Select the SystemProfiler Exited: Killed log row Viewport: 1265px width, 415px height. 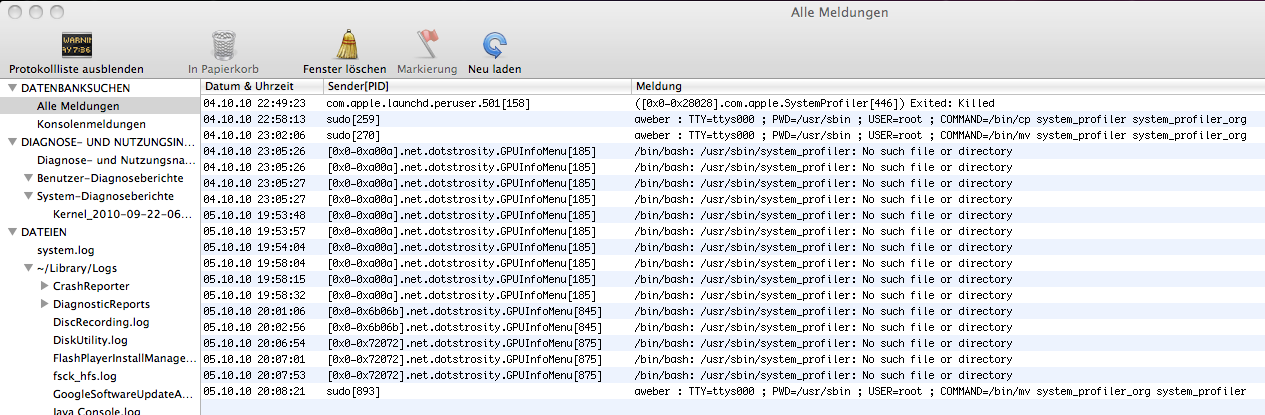(700, 103)
